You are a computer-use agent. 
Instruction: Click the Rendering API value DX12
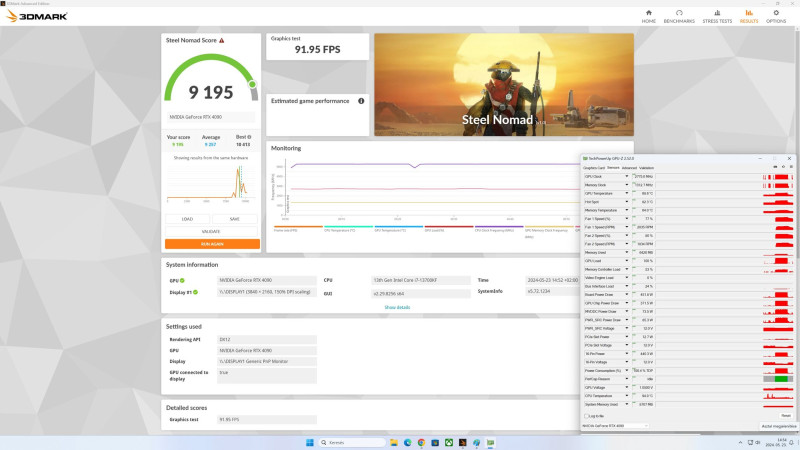267,339
